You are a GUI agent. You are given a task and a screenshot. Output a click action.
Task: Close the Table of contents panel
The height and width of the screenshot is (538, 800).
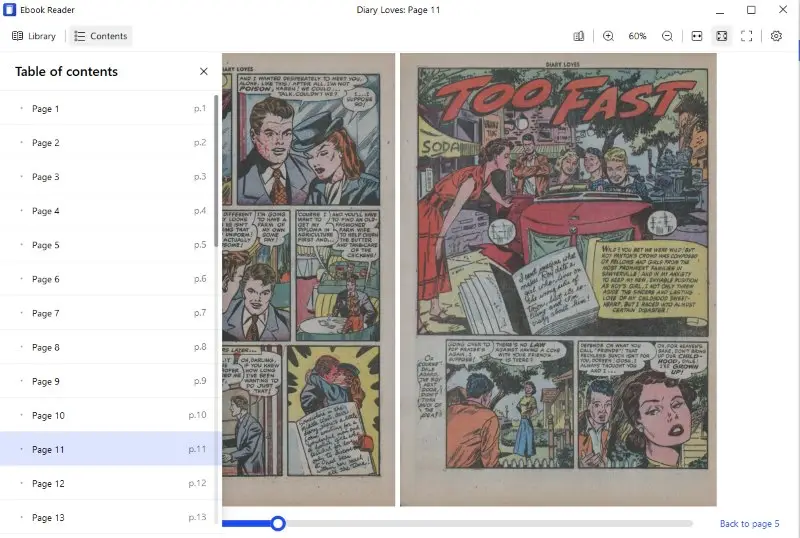pyautogui.click(x=204, y=71)
